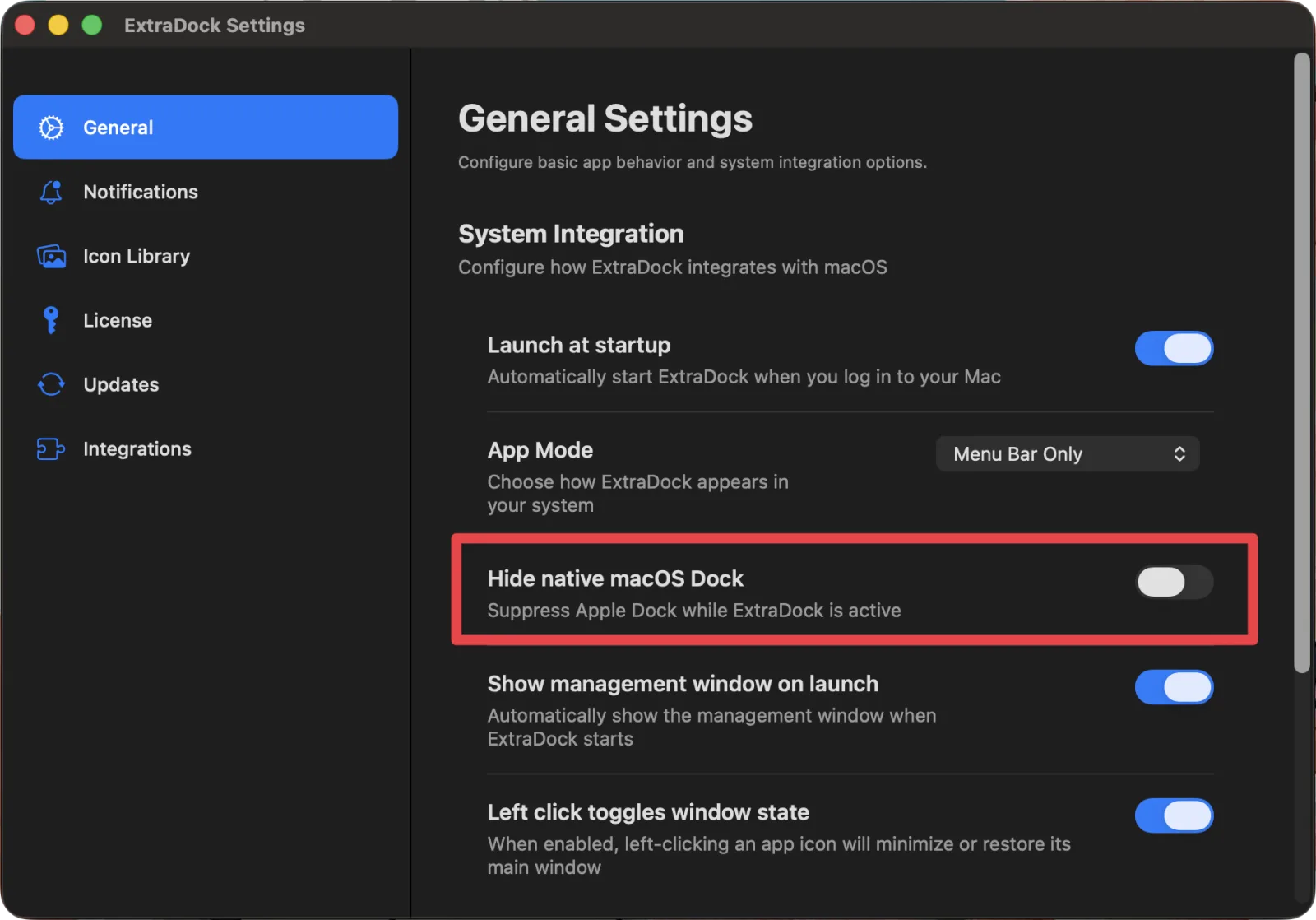This screenshot has height=920, width=1316.
Task: Select the General sidebar item
Action: tap(206, 128)
